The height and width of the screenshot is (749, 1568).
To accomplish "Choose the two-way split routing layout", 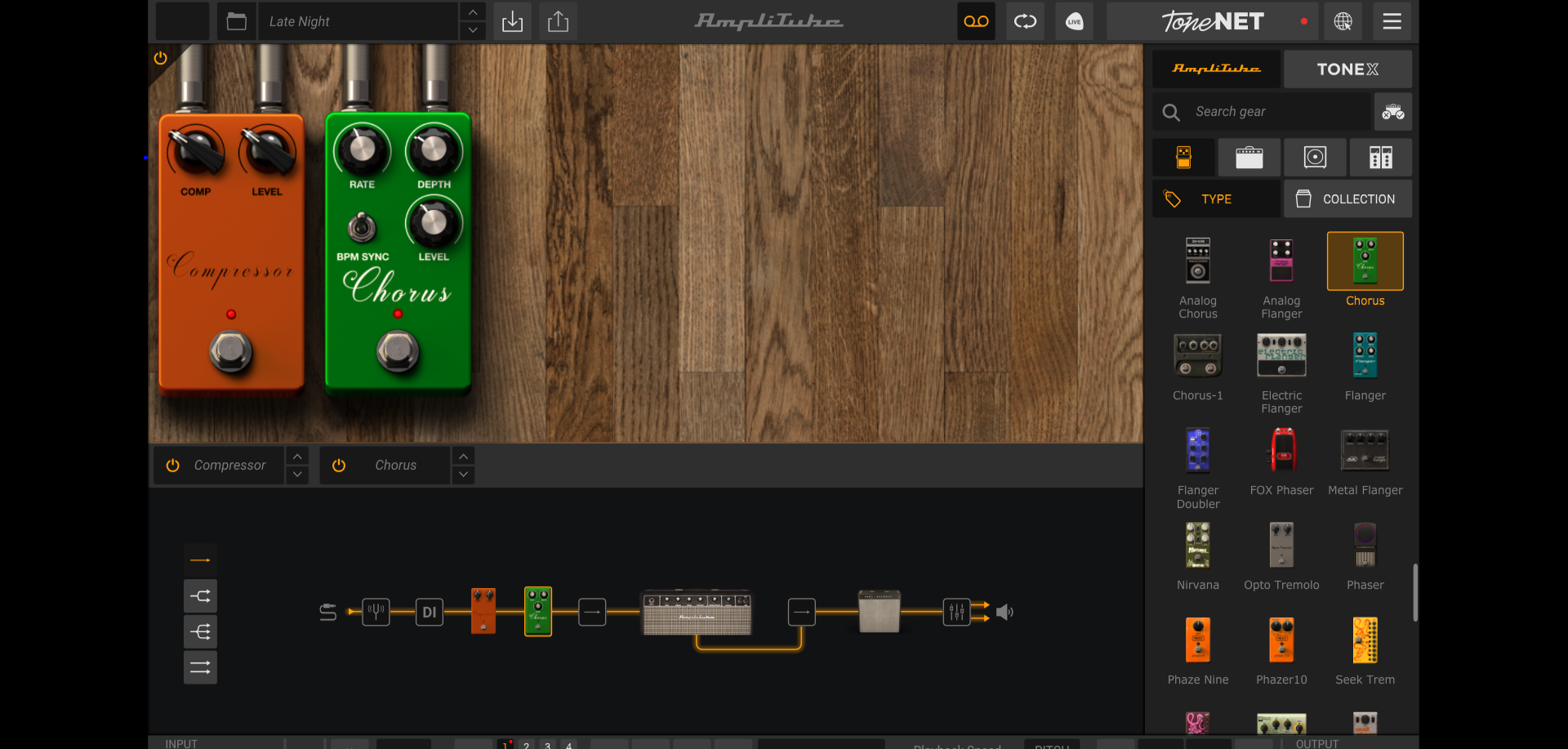I will pyautogui.click(x=200, y=596).
